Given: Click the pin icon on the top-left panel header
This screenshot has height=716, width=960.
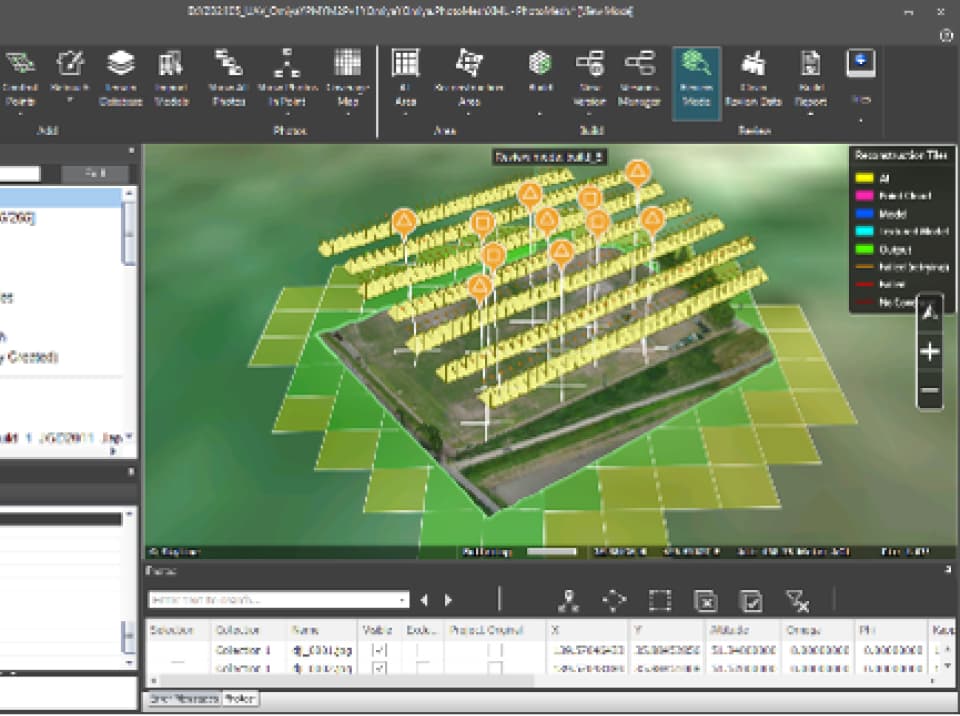Looking at the screenshot, I should click(x=131, y=151).
